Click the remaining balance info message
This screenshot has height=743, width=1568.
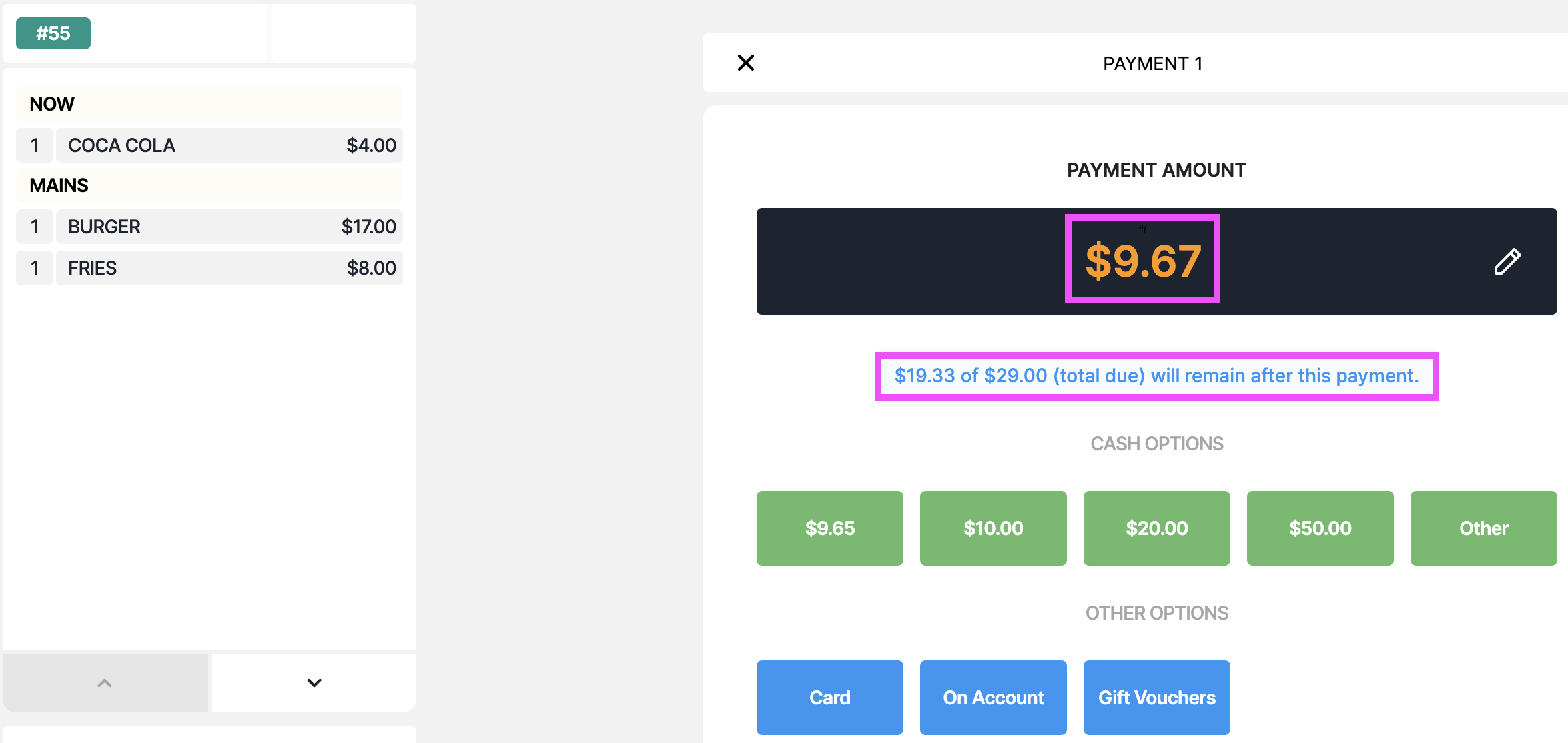[1157, 376]
